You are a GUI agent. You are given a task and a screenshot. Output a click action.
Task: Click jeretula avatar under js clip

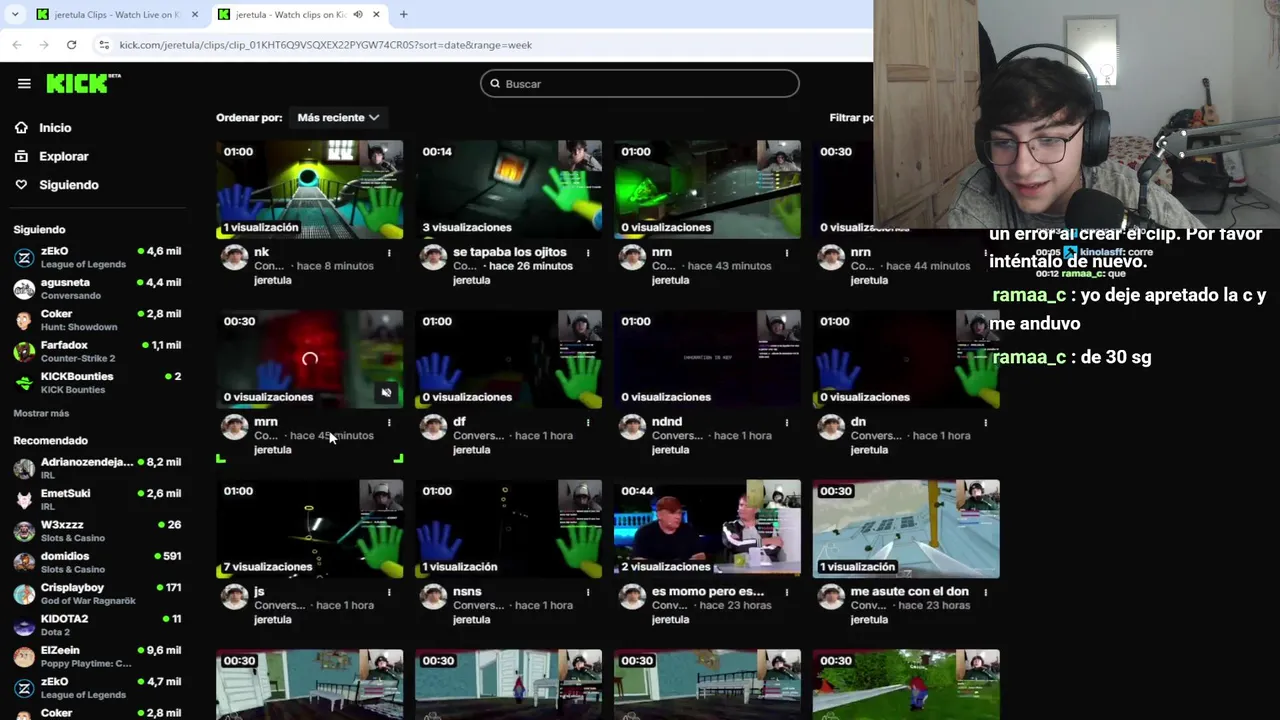point(235,597)
